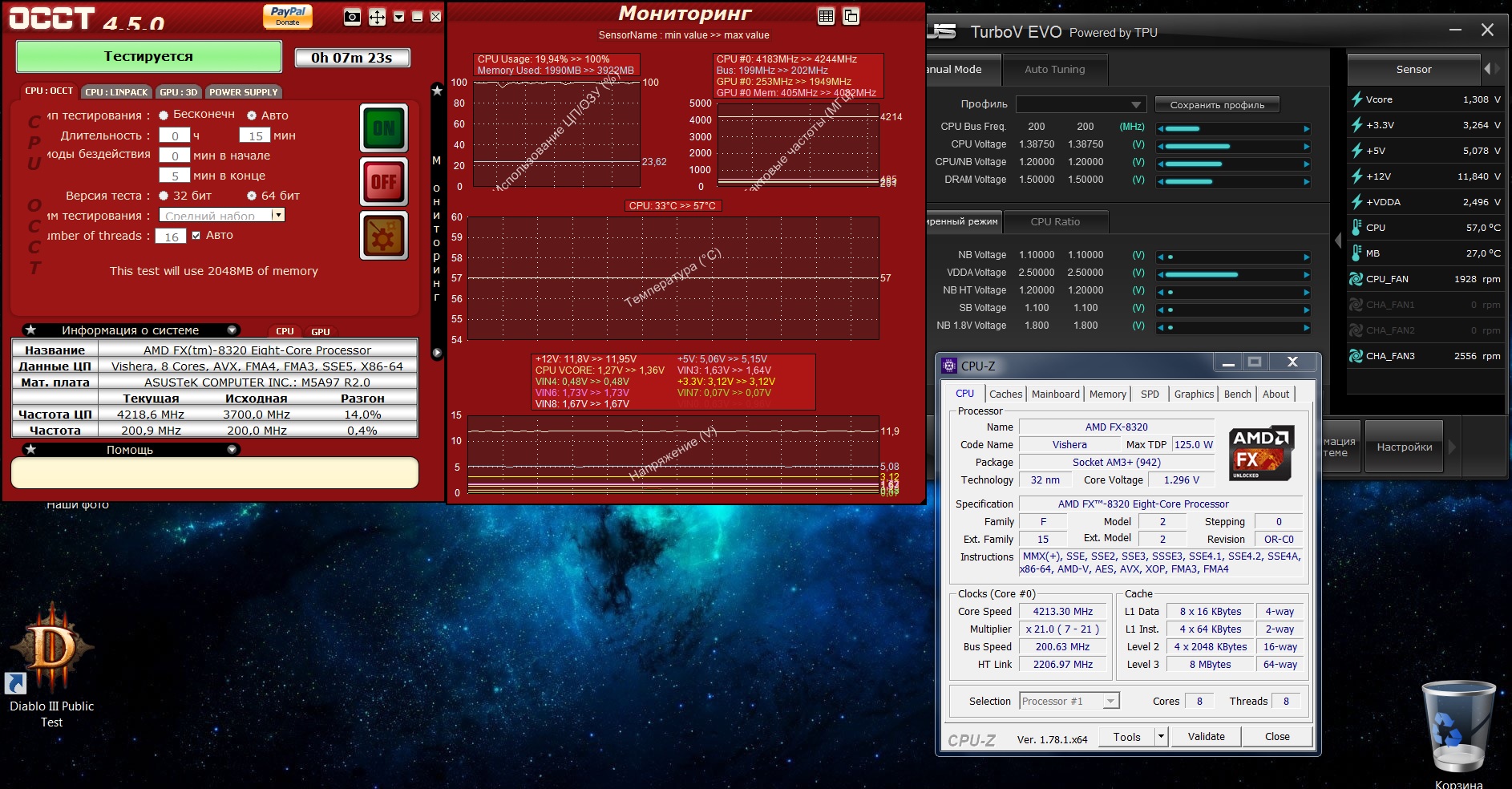Viewport: 1512px width, 789px height.
Task: Click the star icon beside 'Помощь'
Action: (30, 449)
